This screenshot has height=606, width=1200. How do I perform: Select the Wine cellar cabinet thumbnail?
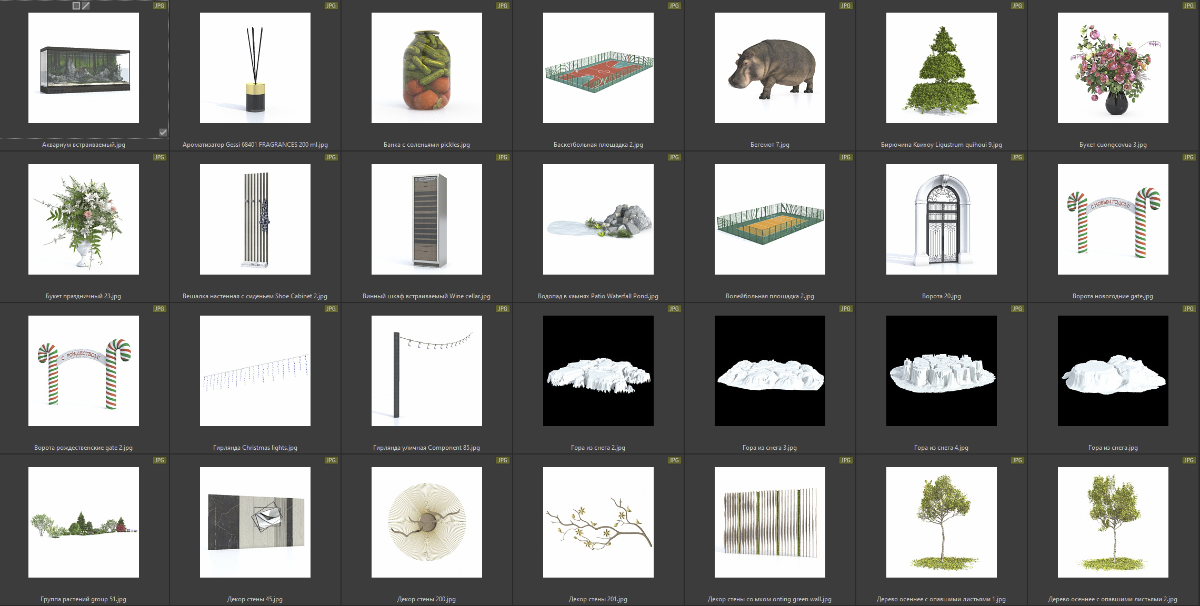427,219
